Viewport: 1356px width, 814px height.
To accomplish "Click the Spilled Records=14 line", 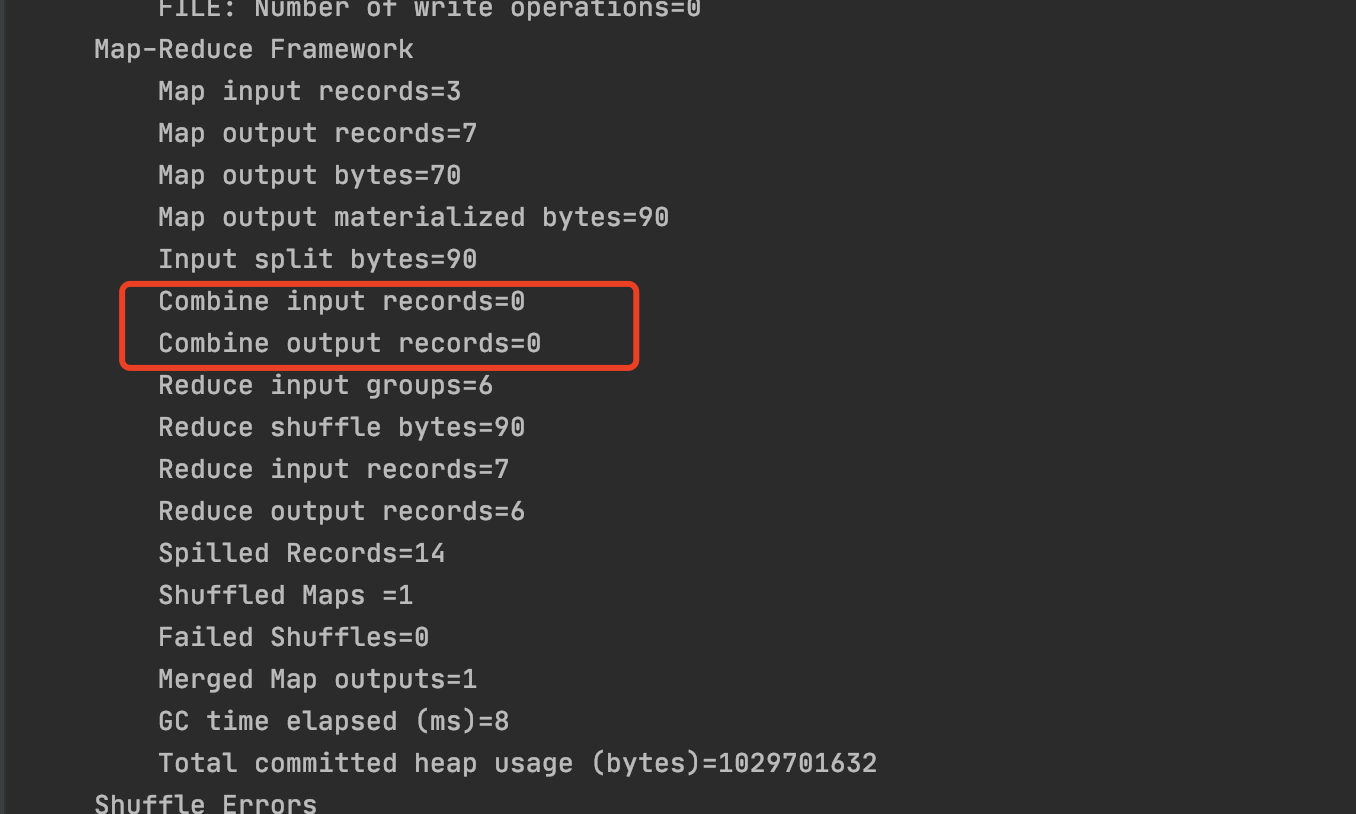I will [302, 553].
